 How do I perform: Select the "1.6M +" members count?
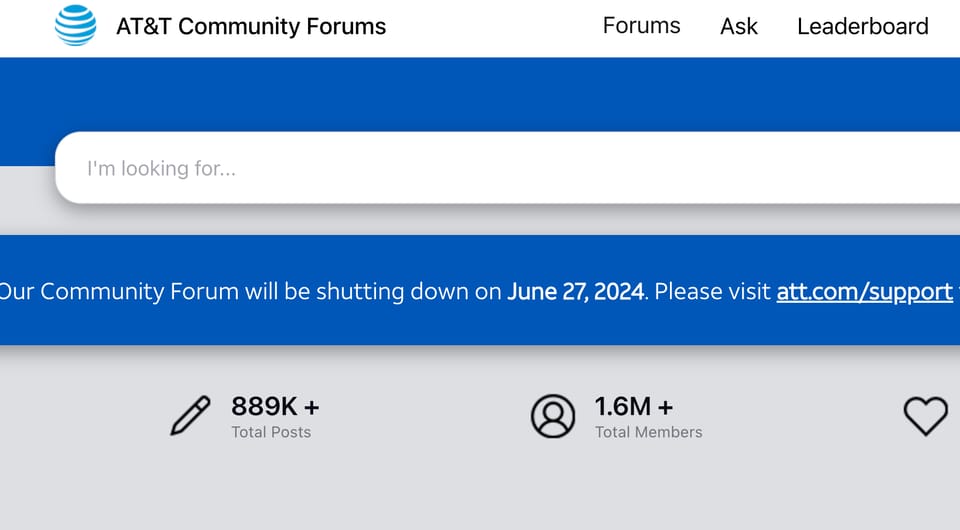[x=634, y=406]
